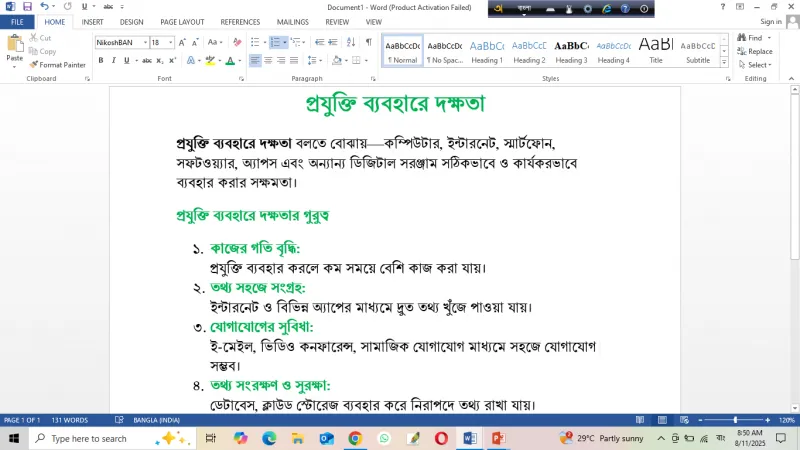Cut the selected text
Viewport: 800px width, 450px height.
pyautogui.click(x=40, y=38)
